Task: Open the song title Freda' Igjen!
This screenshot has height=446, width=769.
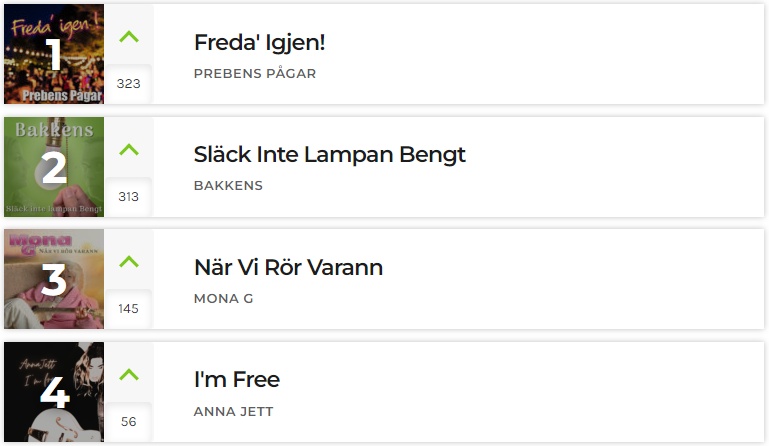Action: click(259, 43)
